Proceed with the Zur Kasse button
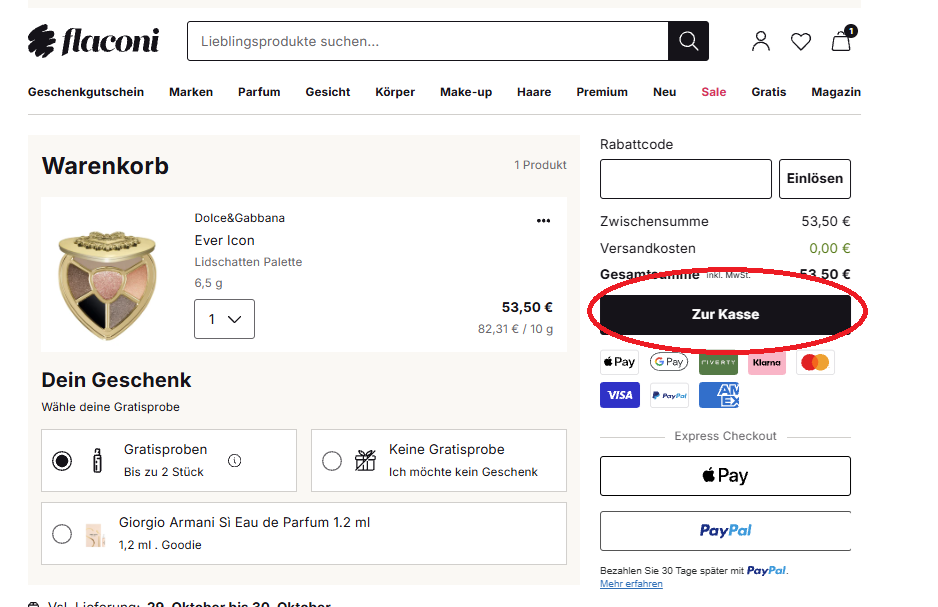 pos(725,315)
